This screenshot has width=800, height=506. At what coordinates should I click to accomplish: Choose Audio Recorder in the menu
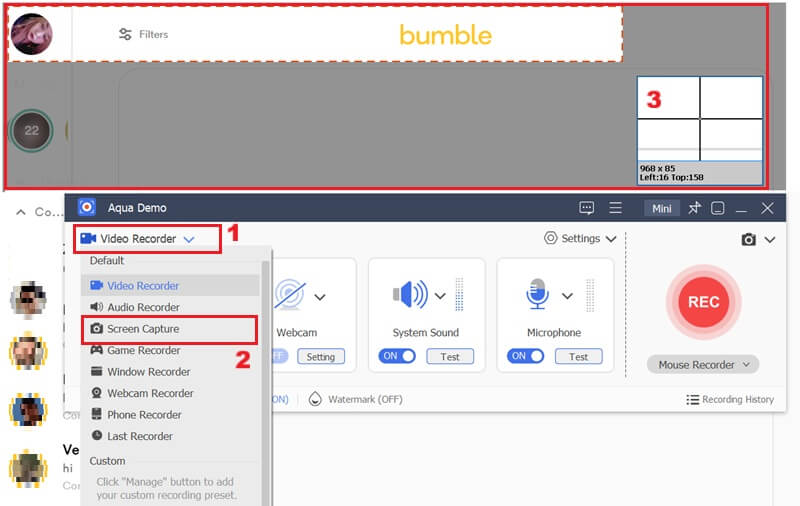(x=143, y=307)
